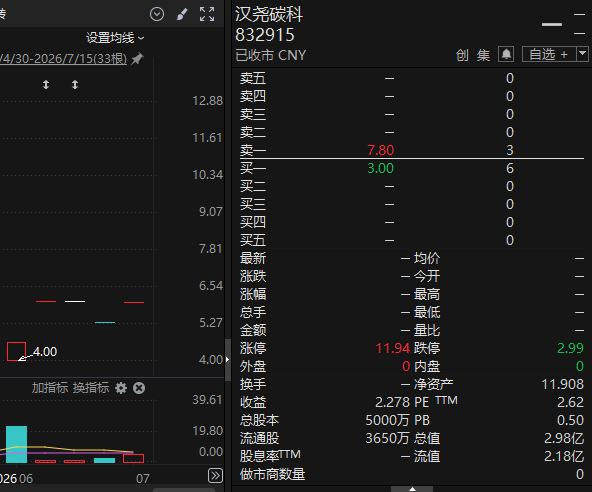Click the 涨停 limit-up price 11.94

pyautogui.click(x=393, y=348)
